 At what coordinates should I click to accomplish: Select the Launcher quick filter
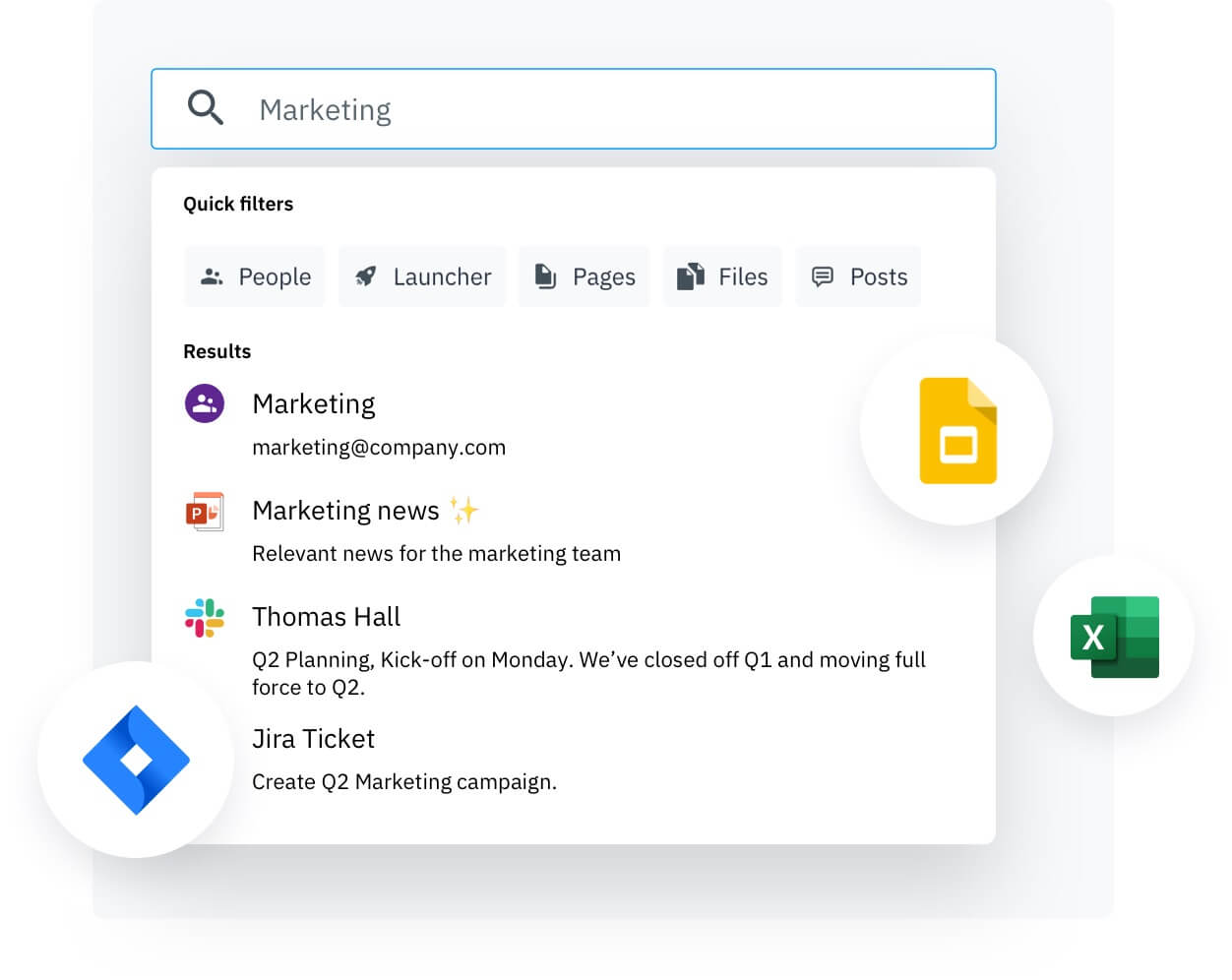[422, 276]
